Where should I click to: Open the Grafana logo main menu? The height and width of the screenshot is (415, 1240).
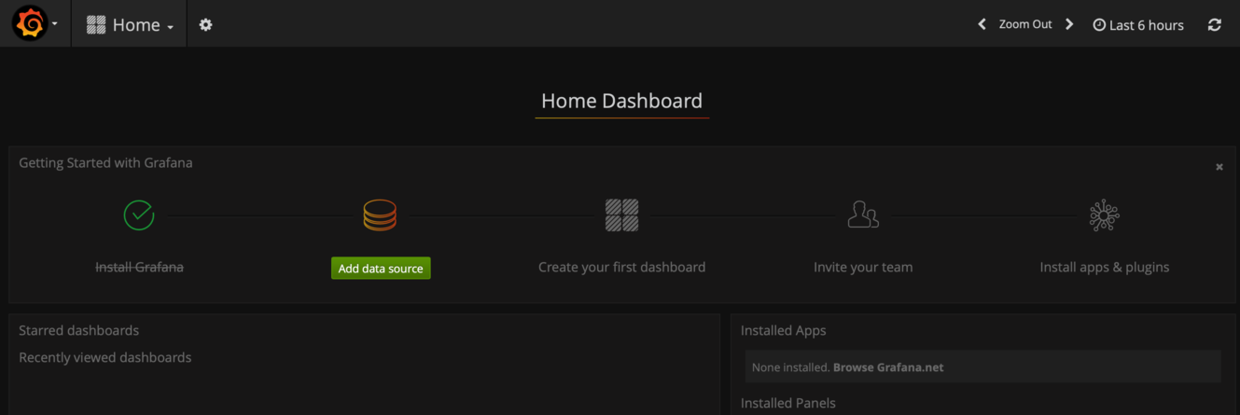pyautogui.click(x=30, y=24)
